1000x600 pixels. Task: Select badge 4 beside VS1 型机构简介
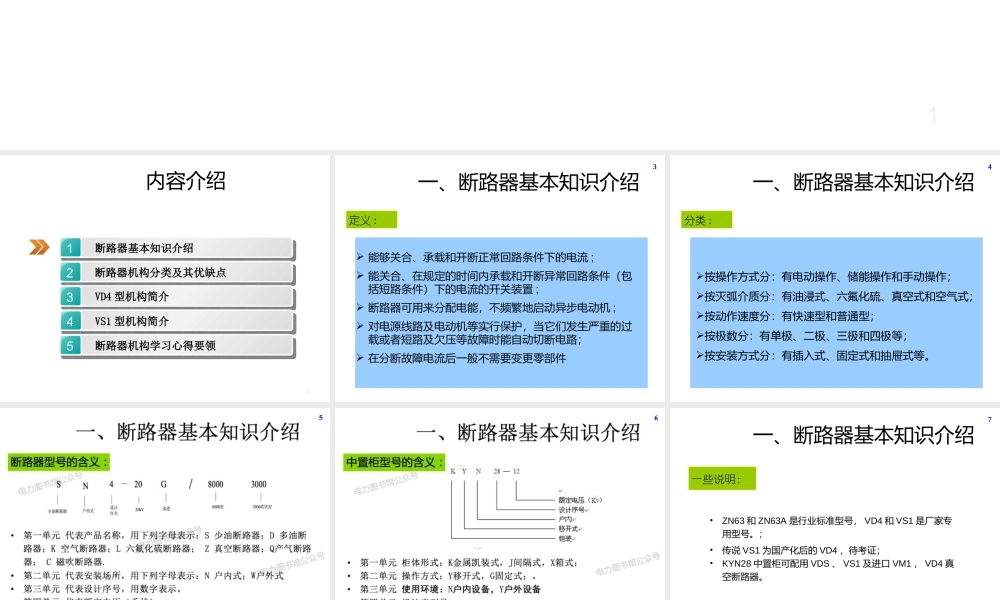[68, 321]
